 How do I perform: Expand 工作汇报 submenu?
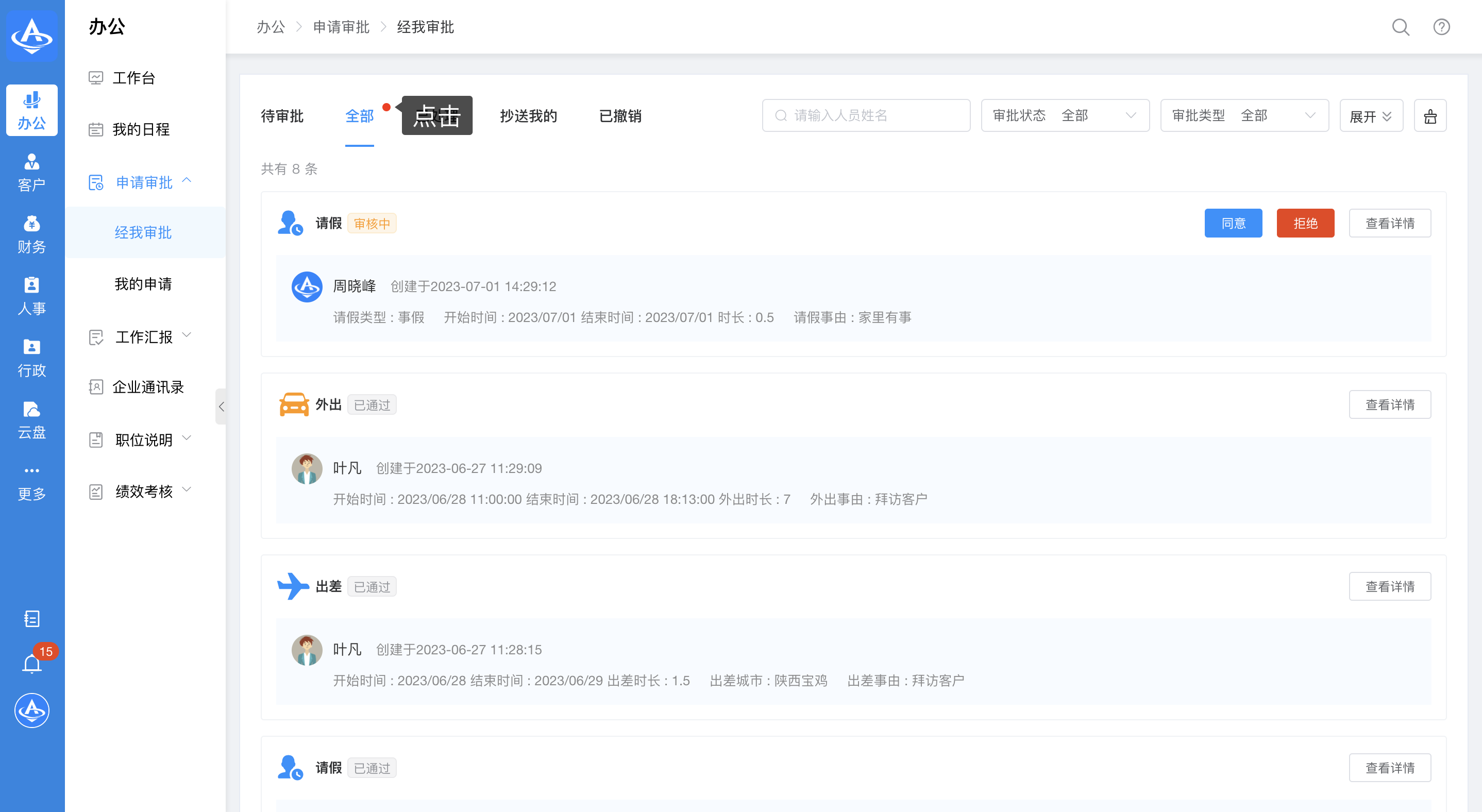pos(144,336)
